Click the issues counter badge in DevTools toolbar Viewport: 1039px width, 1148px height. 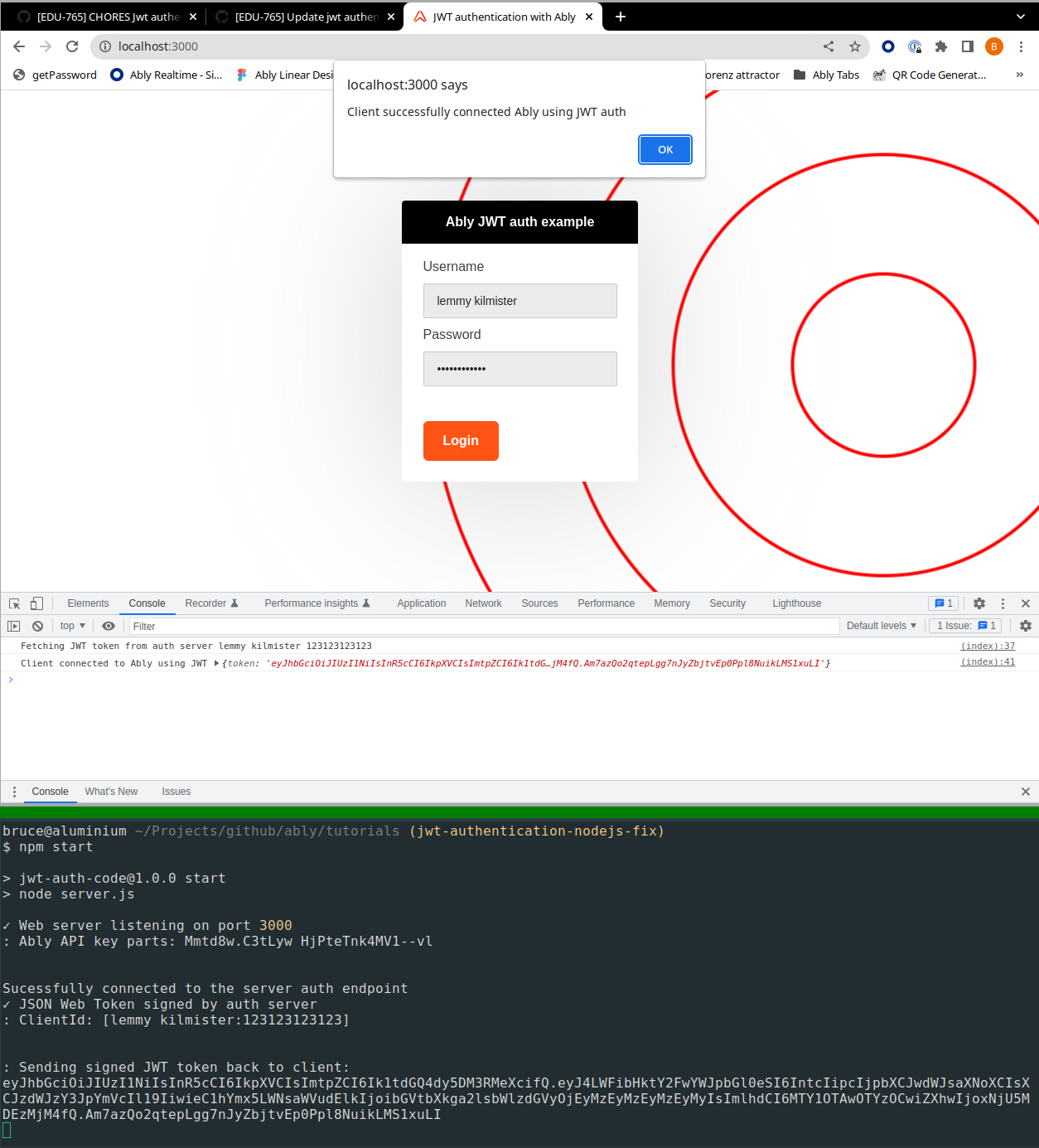943,603
